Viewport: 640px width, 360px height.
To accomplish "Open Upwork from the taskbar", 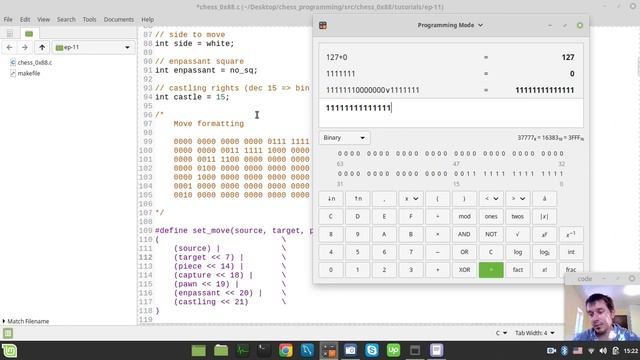I will coord(393,350).
